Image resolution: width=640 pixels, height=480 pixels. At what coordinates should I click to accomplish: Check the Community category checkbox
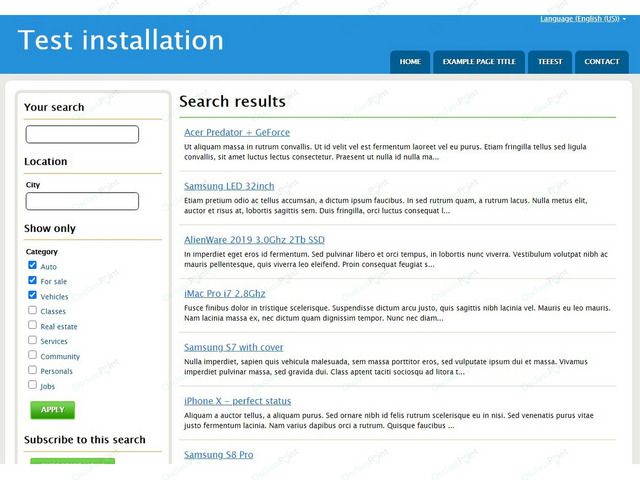click(32, 355)
